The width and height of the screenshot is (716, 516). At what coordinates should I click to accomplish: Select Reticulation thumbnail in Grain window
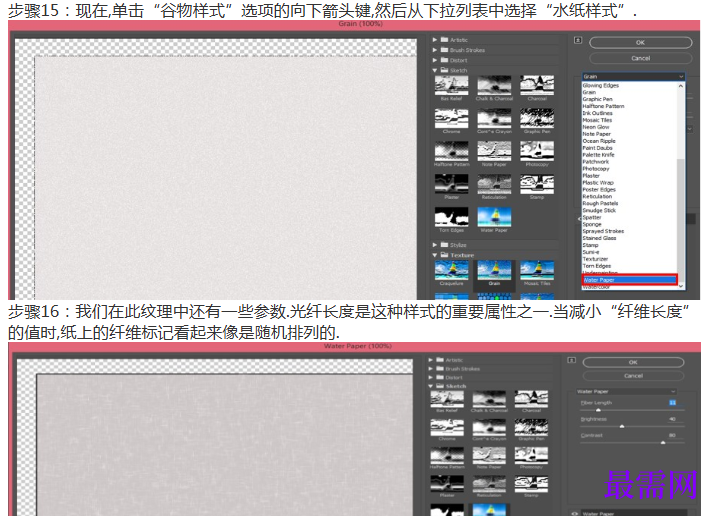click(494, 184)
